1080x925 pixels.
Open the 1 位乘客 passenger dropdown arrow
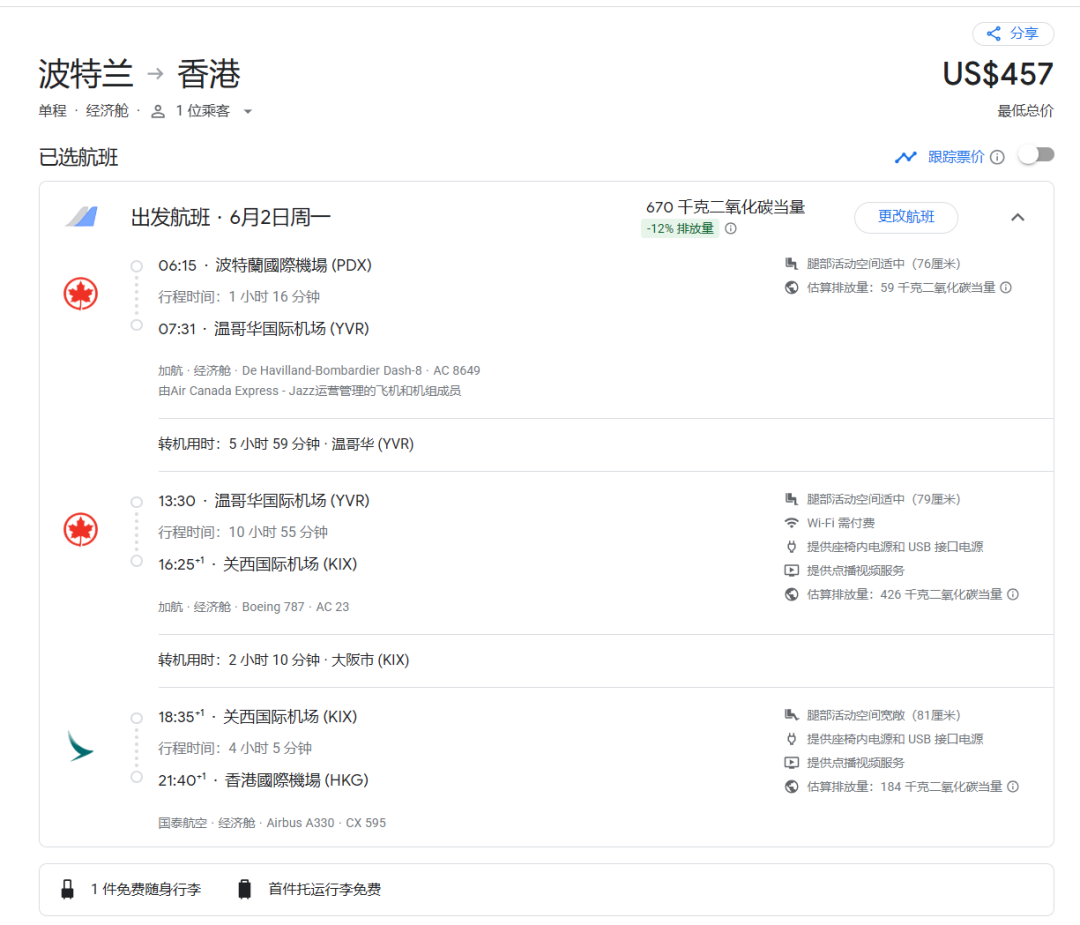[248, 111]
